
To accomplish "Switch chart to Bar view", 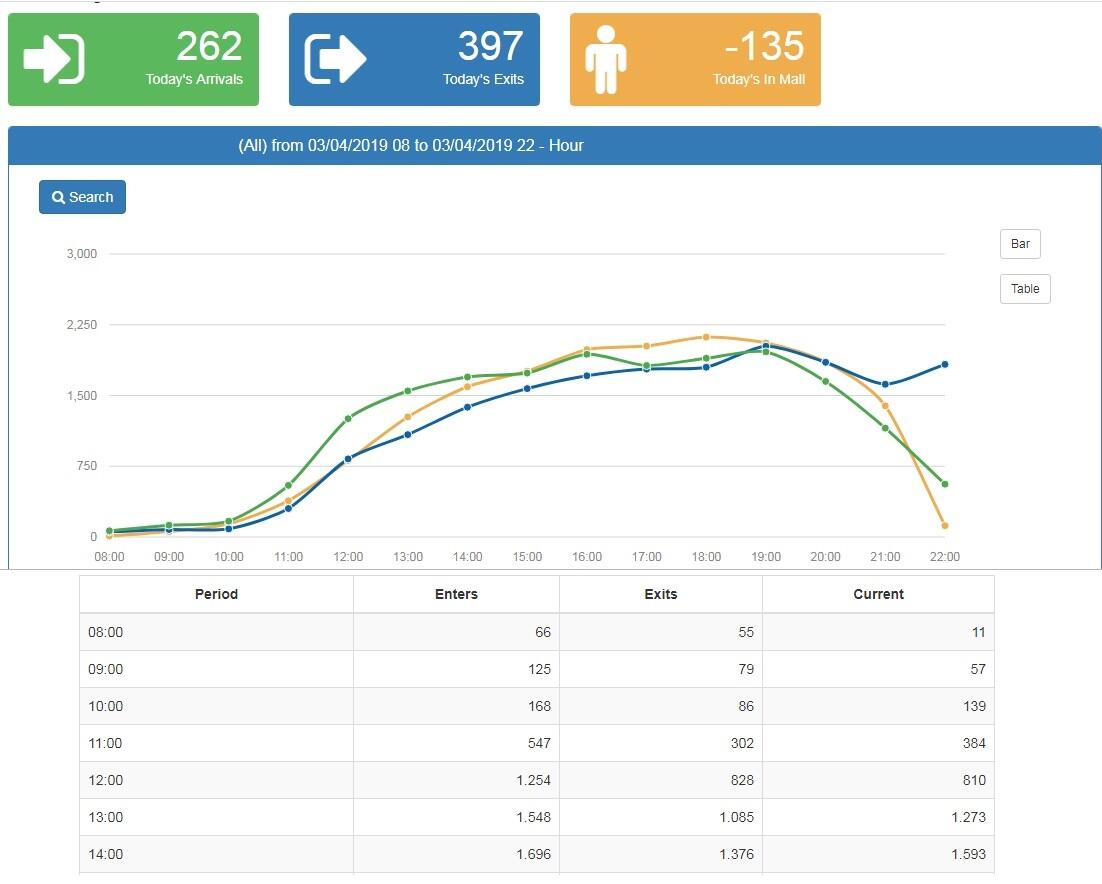I will pos(1020,244).
